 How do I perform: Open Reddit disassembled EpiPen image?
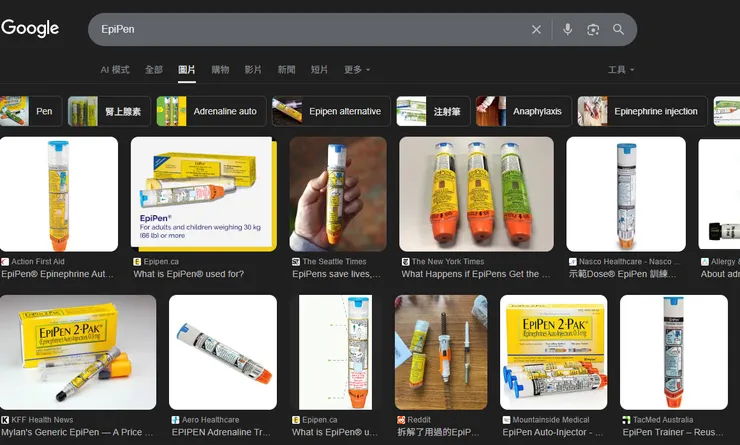(x=441, y=352)
